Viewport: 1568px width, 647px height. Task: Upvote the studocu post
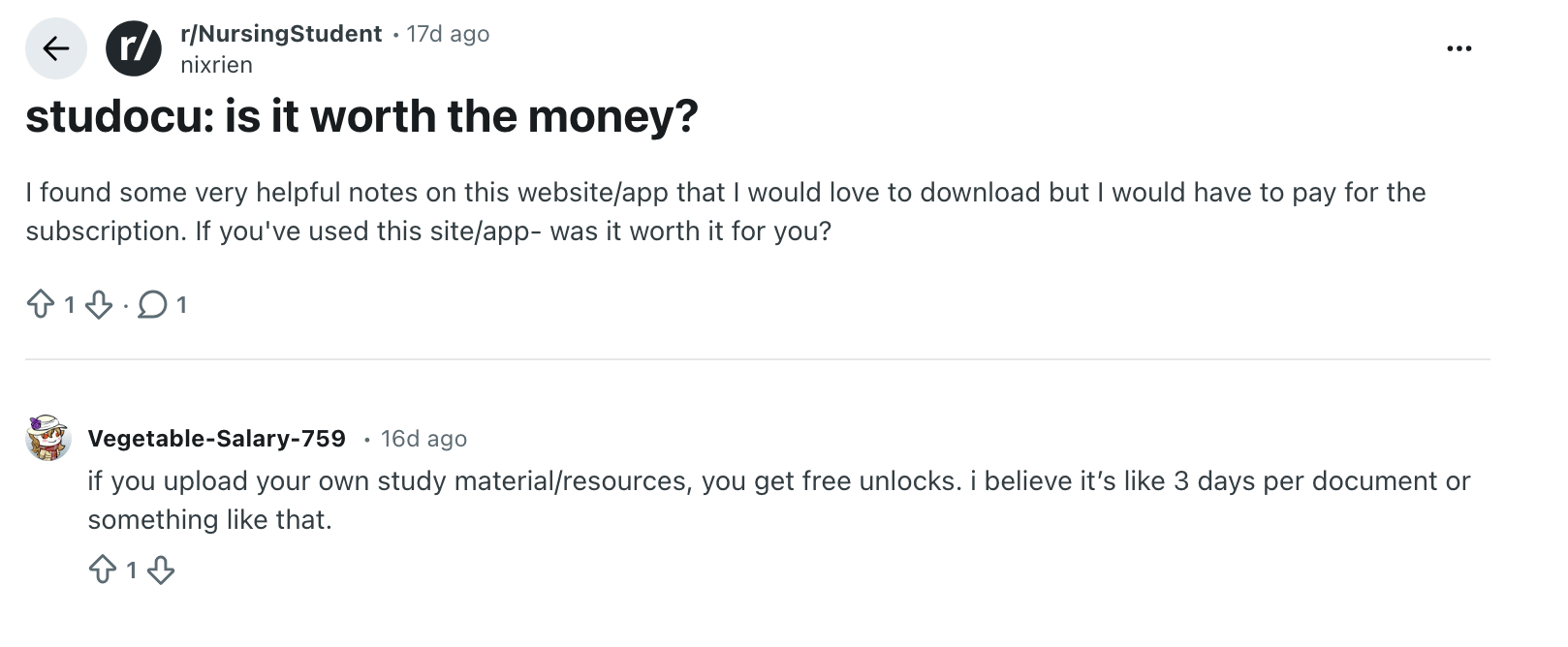coord(41,304)
